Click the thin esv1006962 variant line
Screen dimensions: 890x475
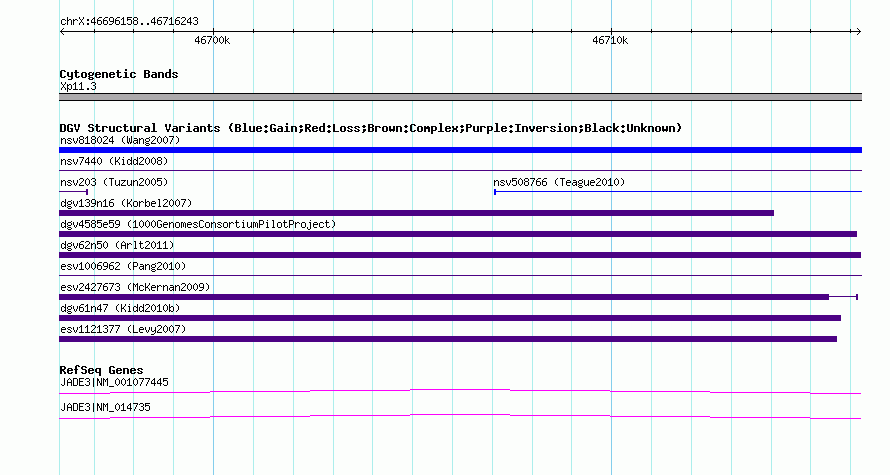pyautogui.click(x=460, y=276)
